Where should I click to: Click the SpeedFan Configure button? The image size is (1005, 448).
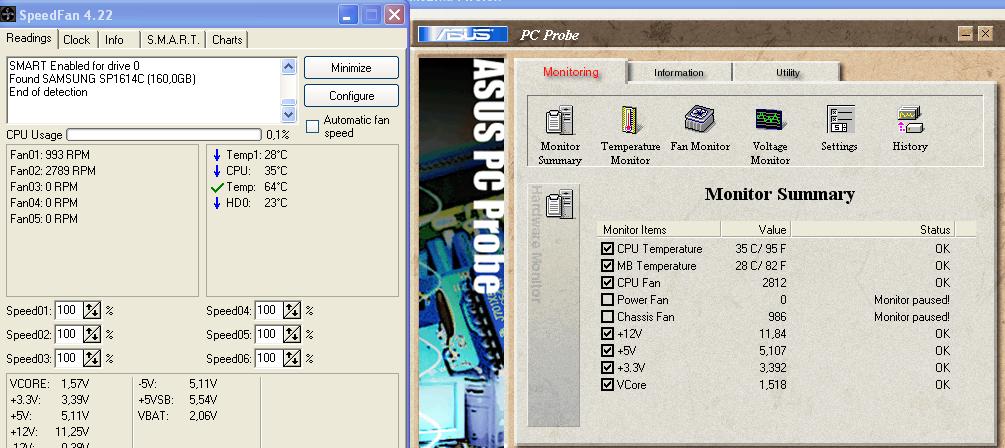point(351,96)
